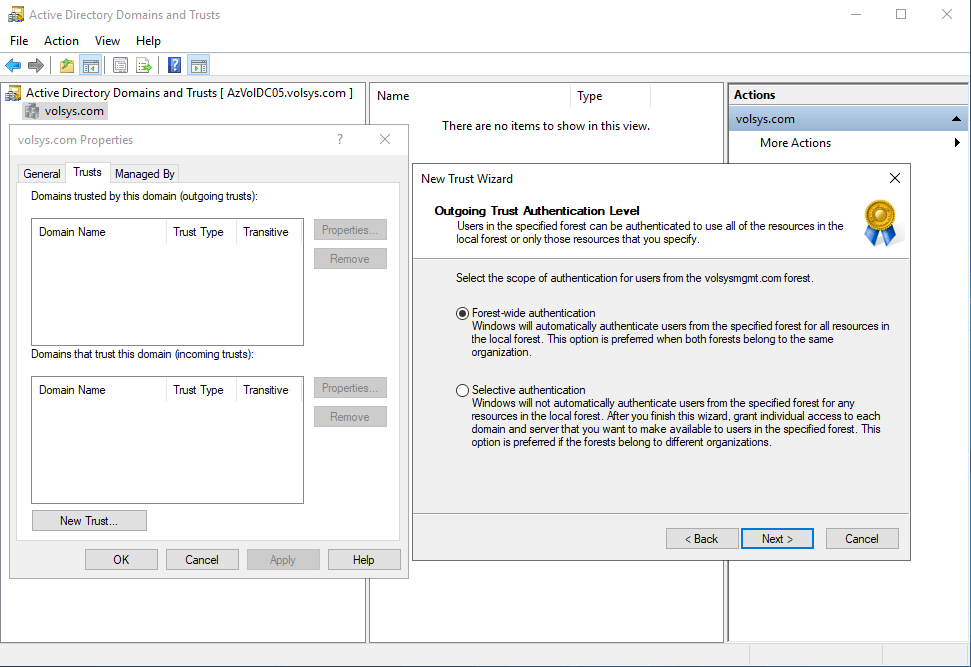Image resolution: width=971 pixels, height=667 pixels.
Task: Expand the More Actions submenu arrow
Action: [957, 143]
